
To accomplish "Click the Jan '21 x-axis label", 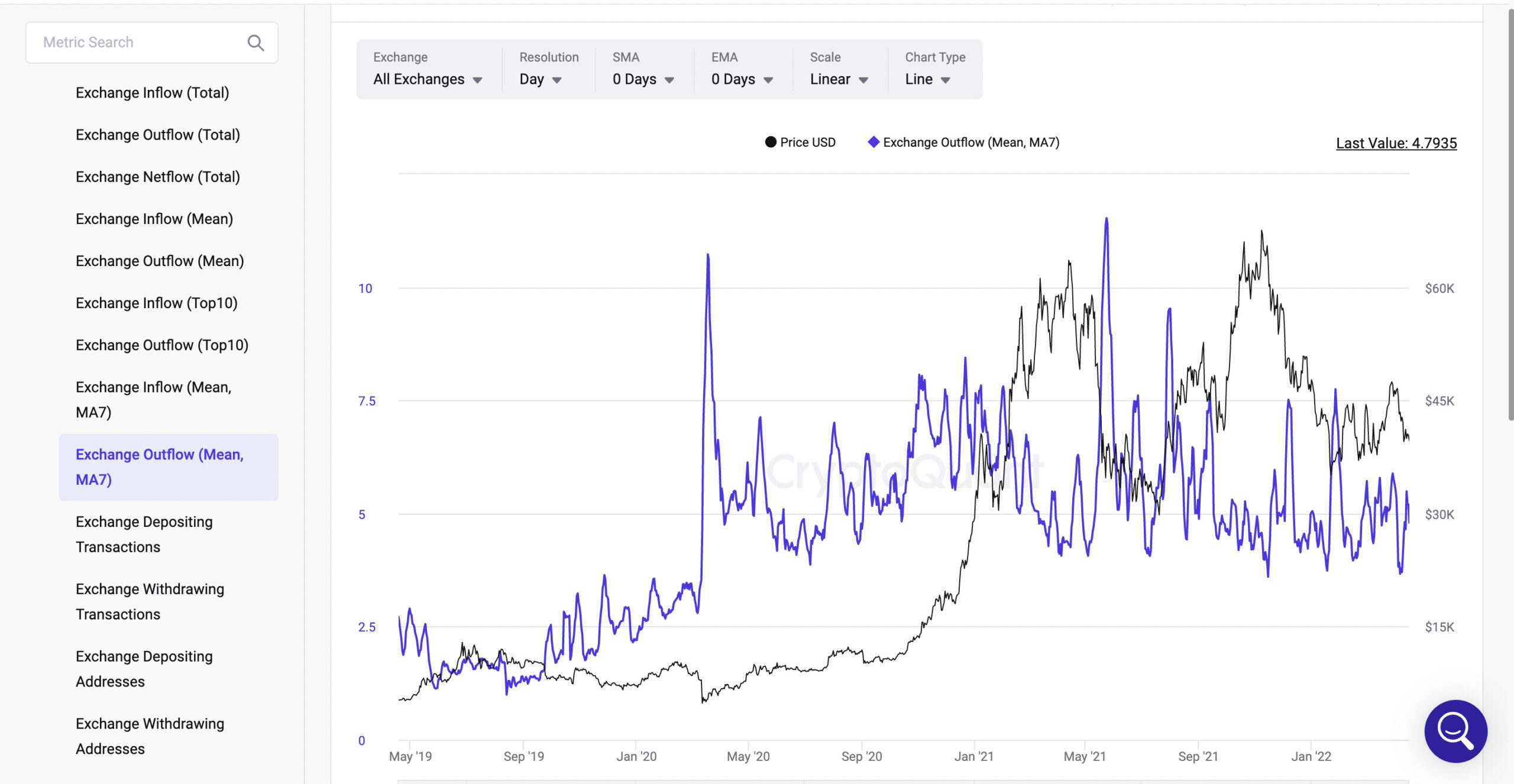I will (973, 756).
